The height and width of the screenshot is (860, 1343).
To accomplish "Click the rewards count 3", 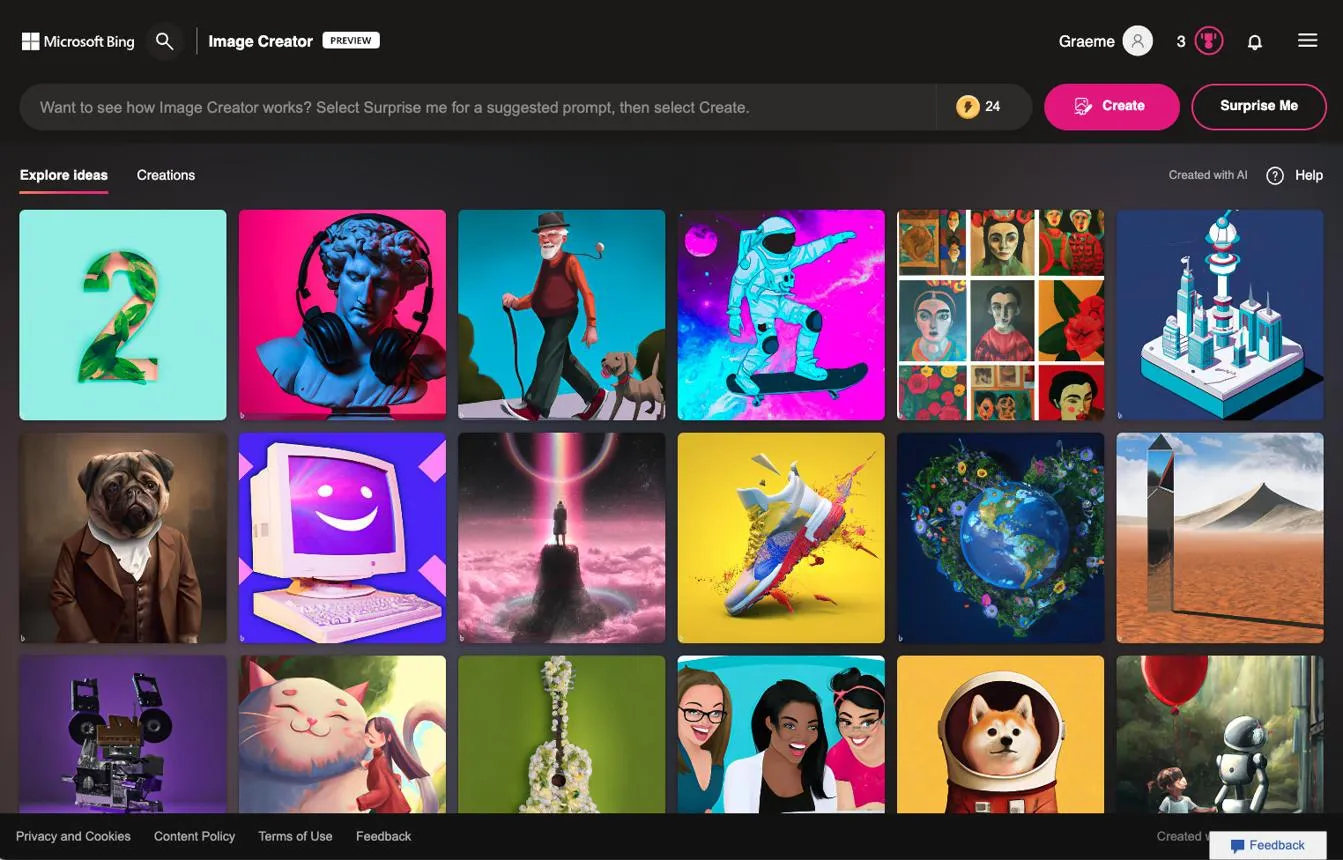I will [x=1181, y=41].
